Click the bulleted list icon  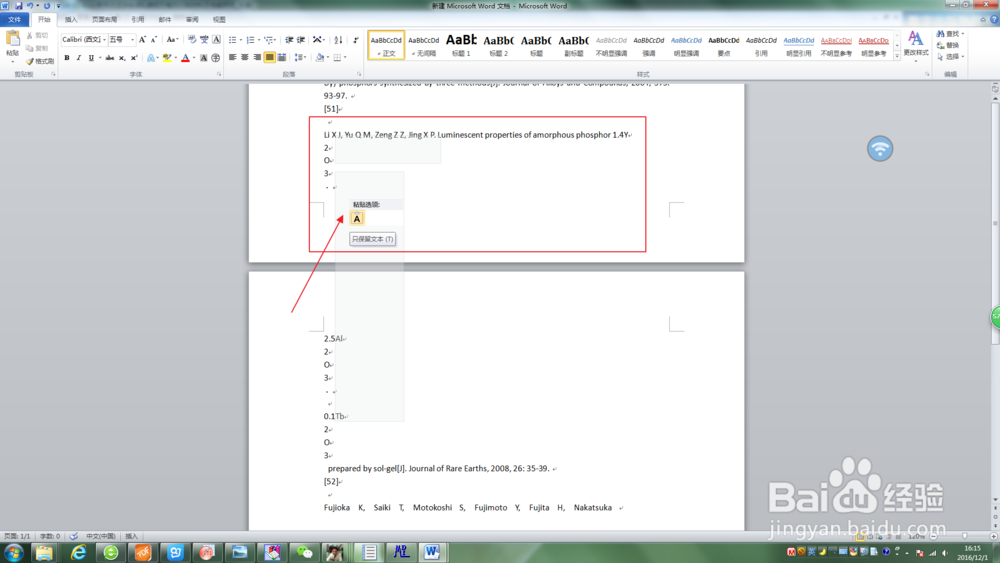[x=233, y=40]
